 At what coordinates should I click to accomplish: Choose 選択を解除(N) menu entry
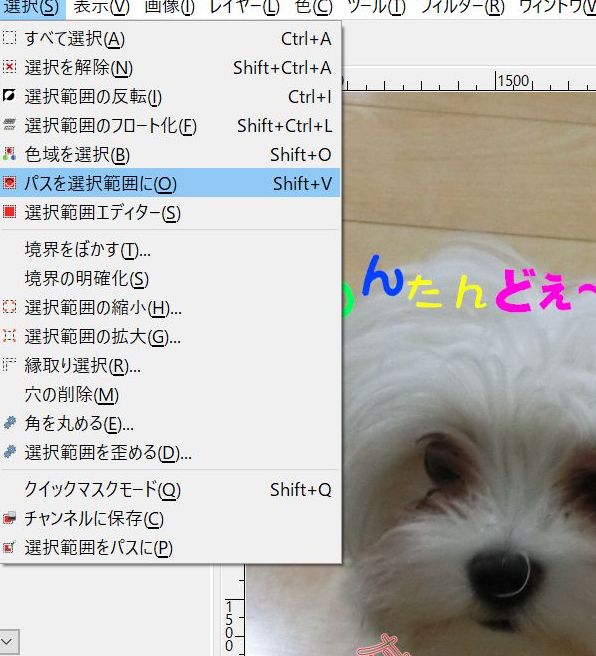point(170,68)
